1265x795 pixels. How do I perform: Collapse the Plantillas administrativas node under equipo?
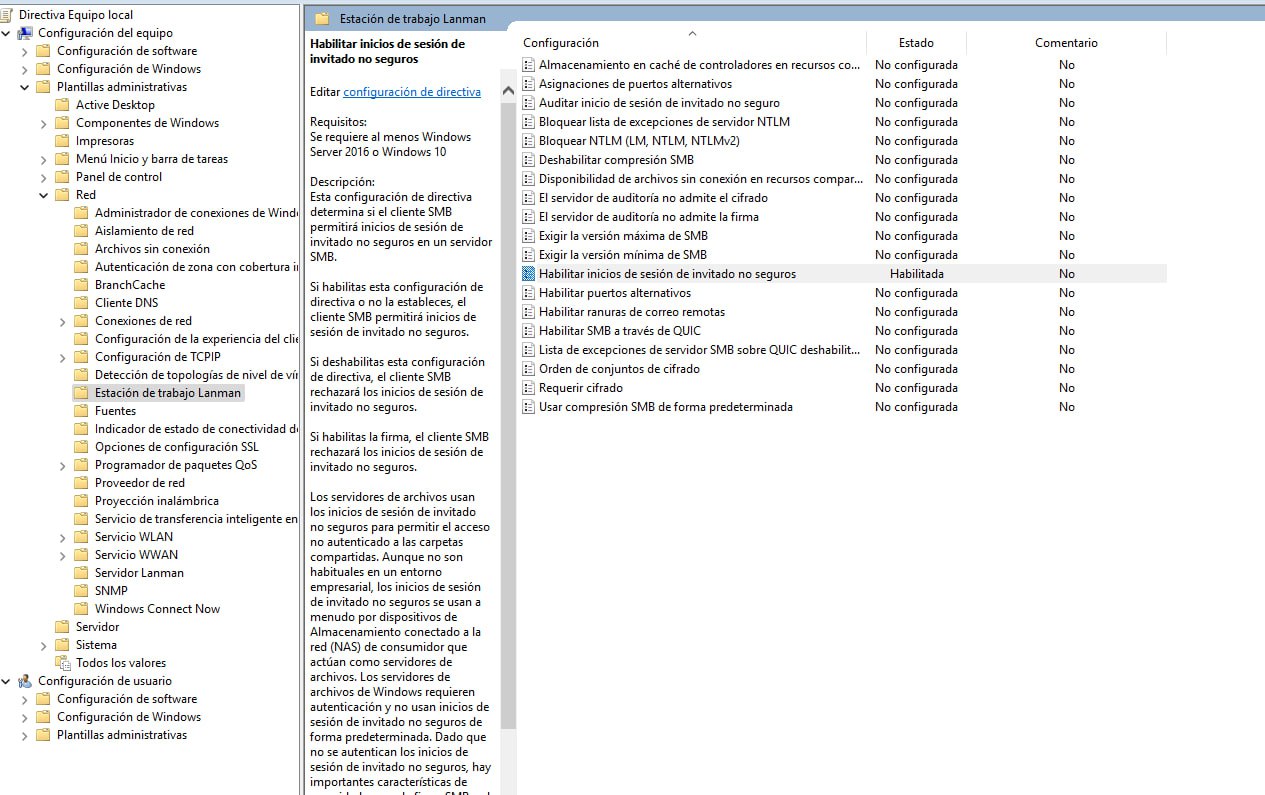25,87
